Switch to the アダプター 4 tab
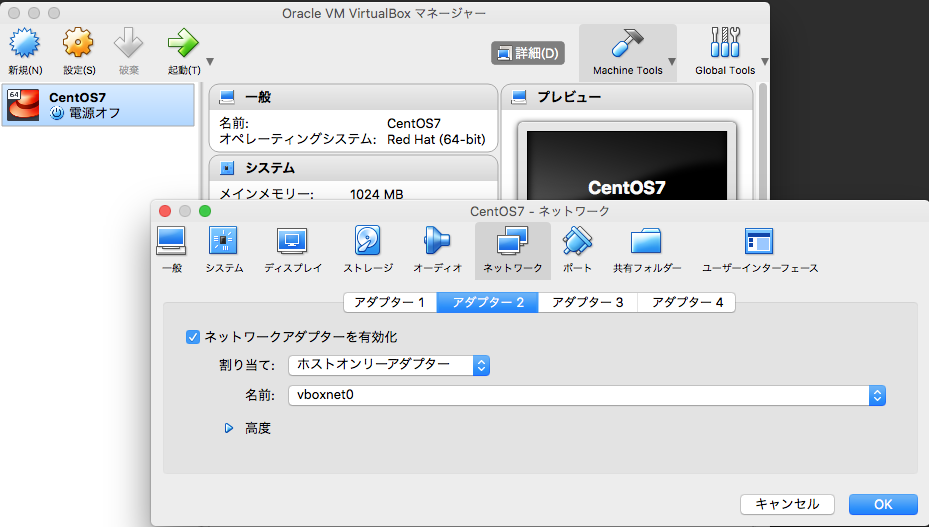 coord(687,302)
